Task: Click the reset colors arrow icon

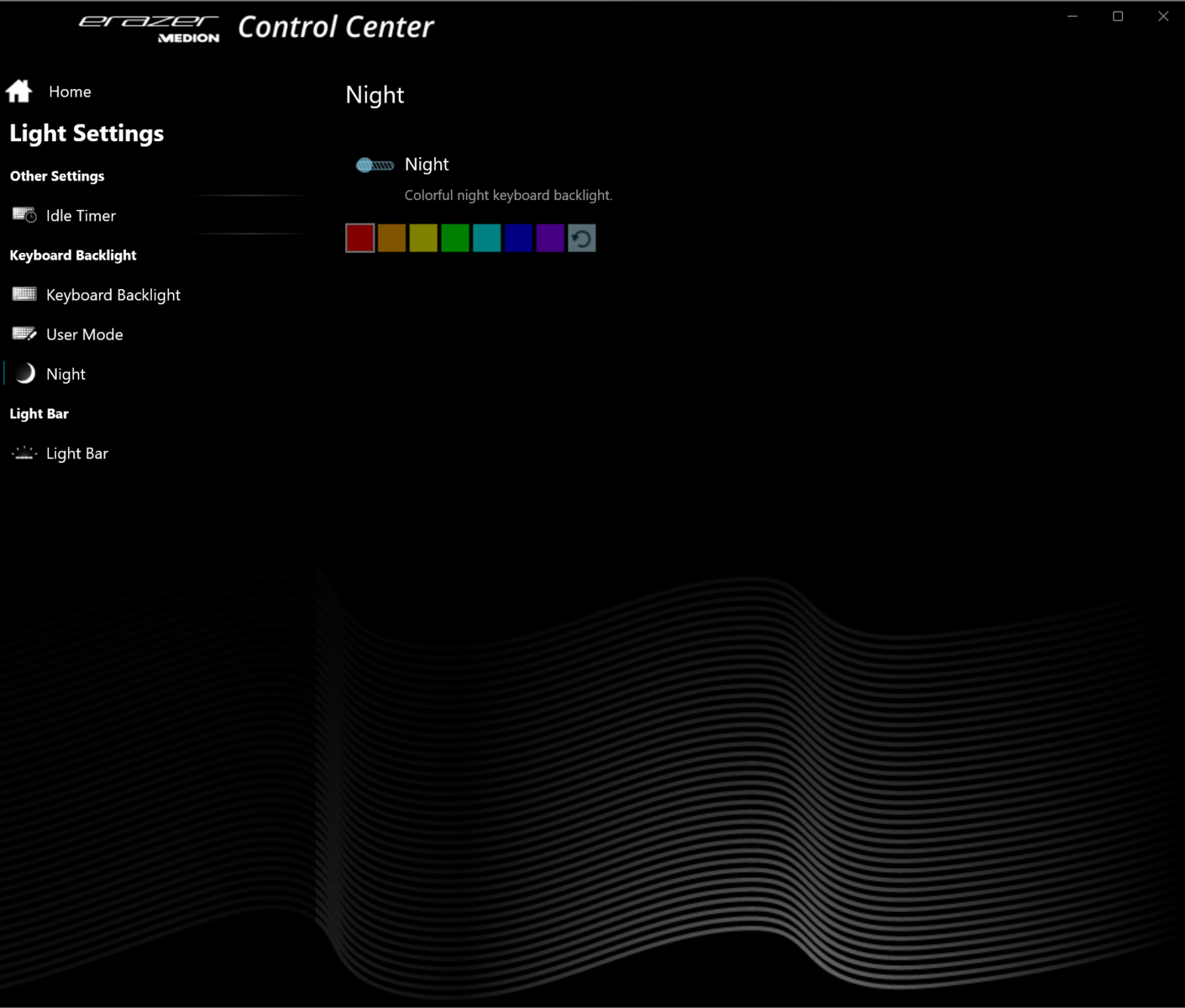Action: point(581,239)
